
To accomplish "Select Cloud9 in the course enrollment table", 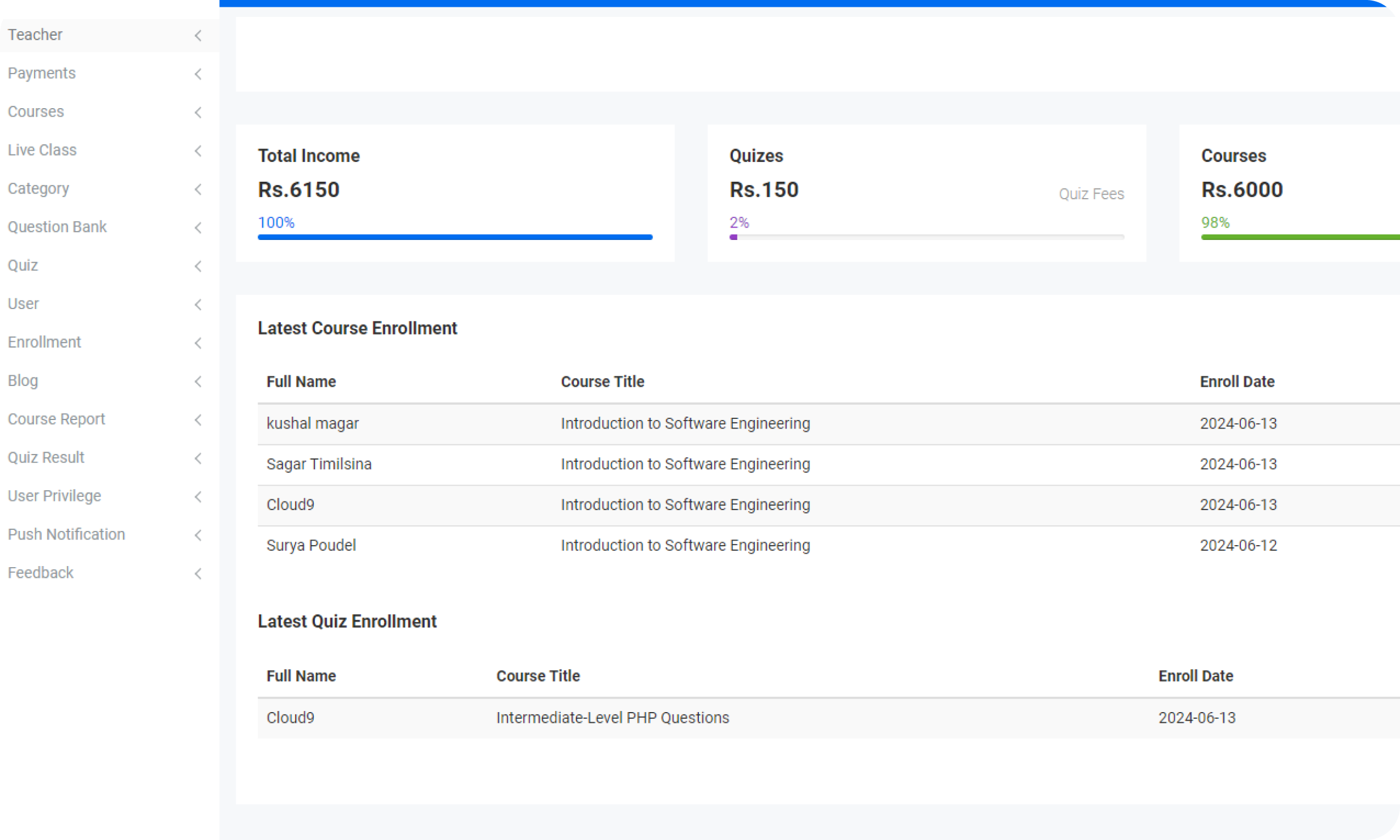I will tap(290, 505).
